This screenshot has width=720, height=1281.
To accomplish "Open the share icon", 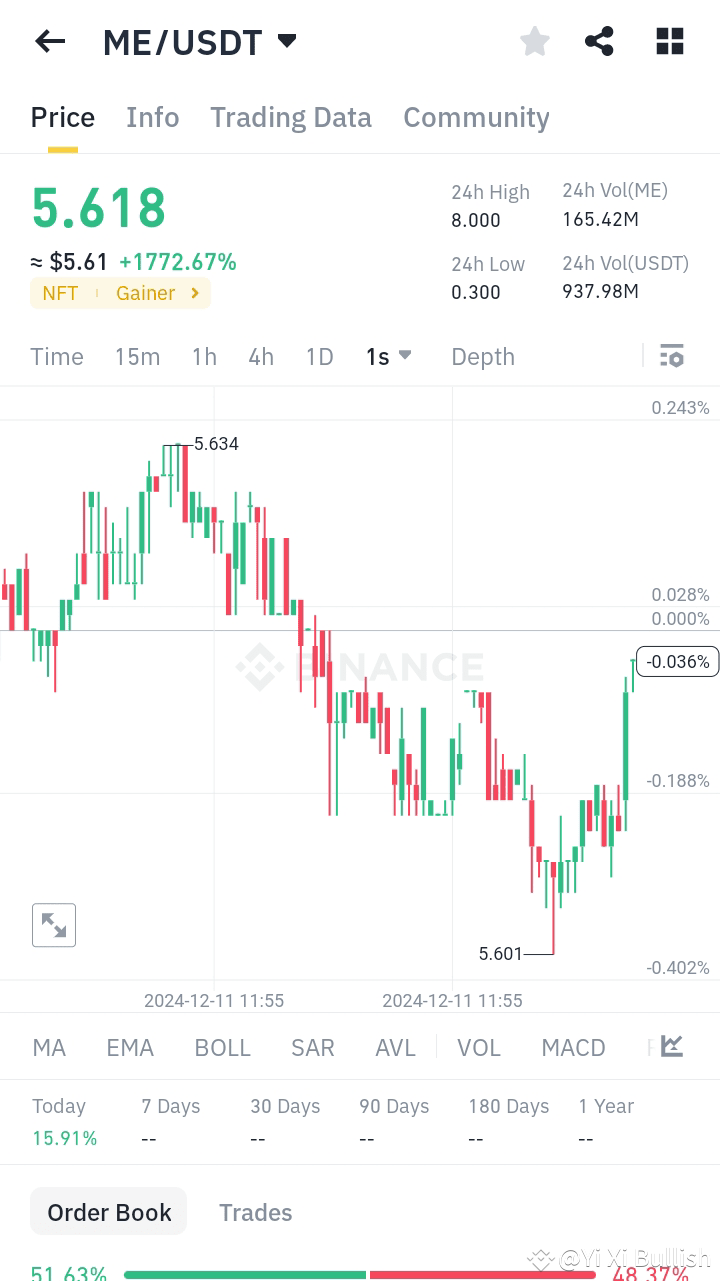I will 599,41.
